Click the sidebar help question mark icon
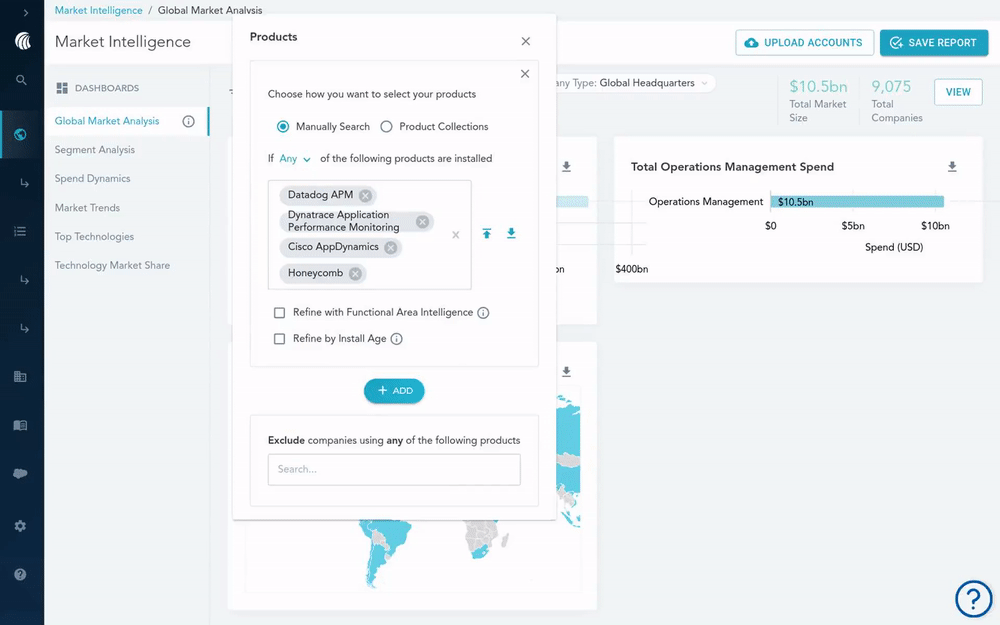Screen dimensions: 1000x625 [20, 575]
